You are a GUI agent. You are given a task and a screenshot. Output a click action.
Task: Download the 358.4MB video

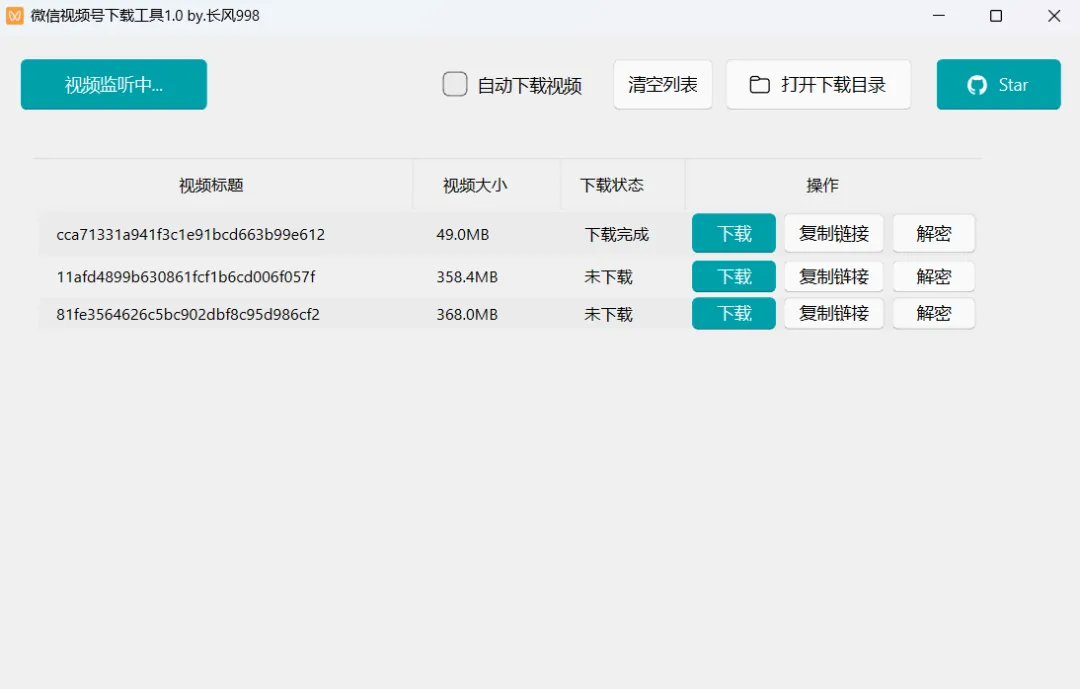click(x=733, y=276)
